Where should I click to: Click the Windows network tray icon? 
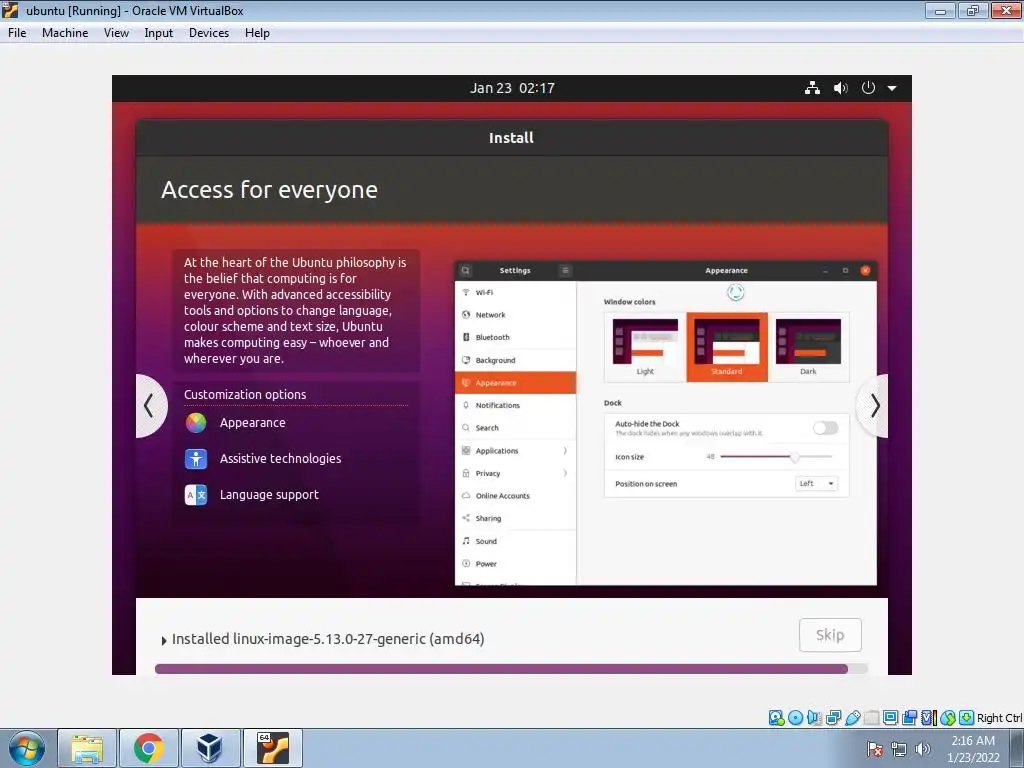click(899, 749)
